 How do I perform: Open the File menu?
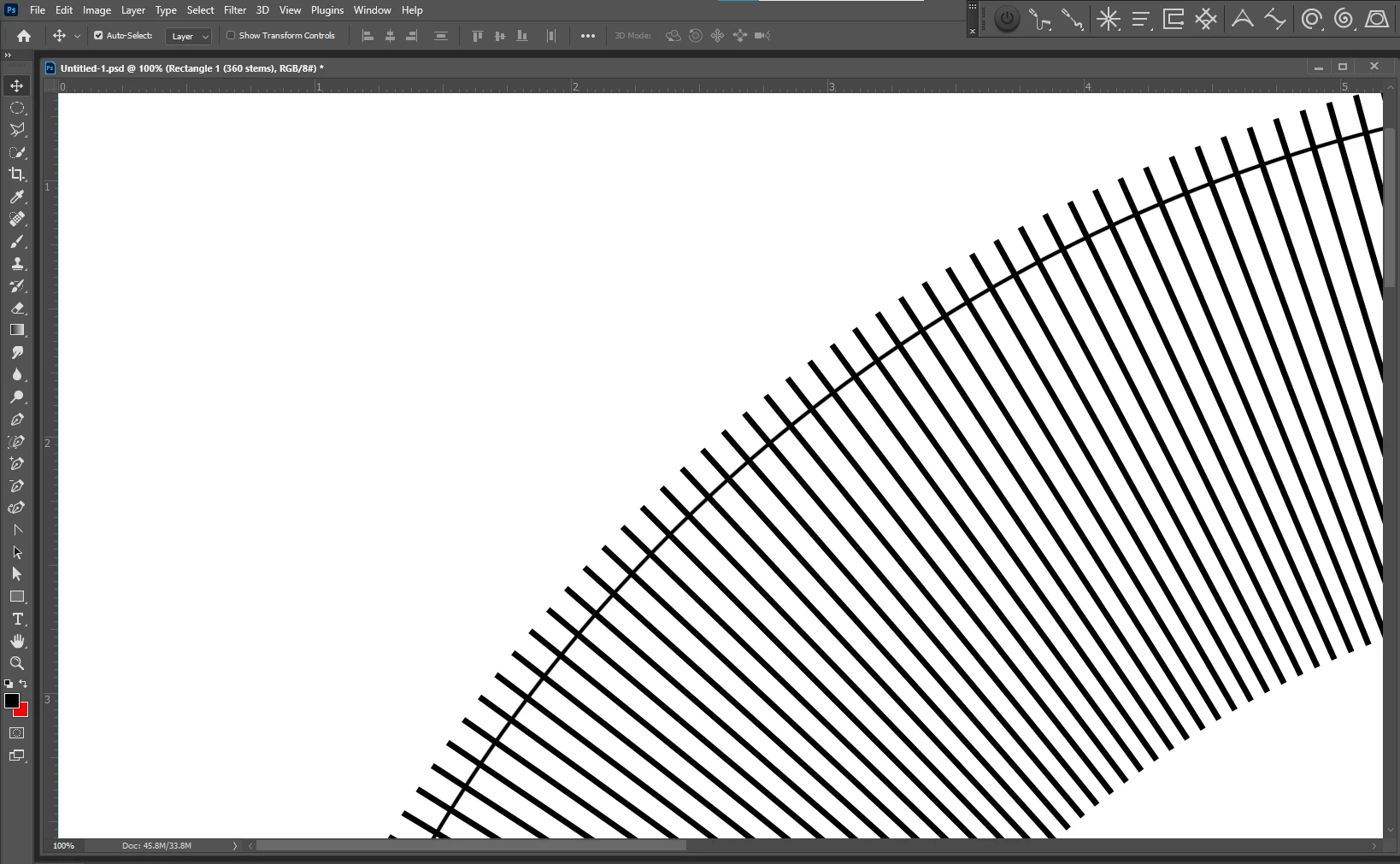pyautogui.click(x=38, y=10)
